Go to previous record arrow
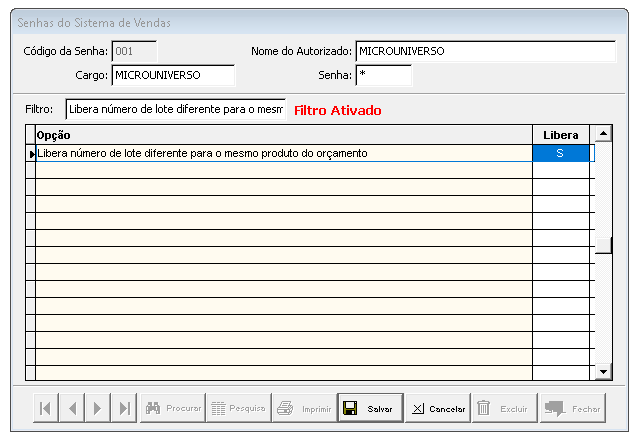This screenshot has width=640, height=436. tap(72, 408)
